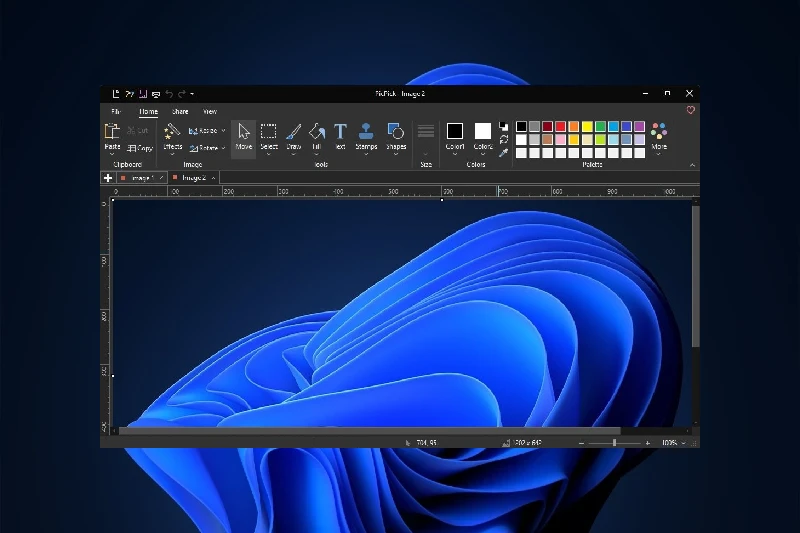The image size is (800, 533).
Task: Switch to the View ribbon tab
Action: pos(210,111)
